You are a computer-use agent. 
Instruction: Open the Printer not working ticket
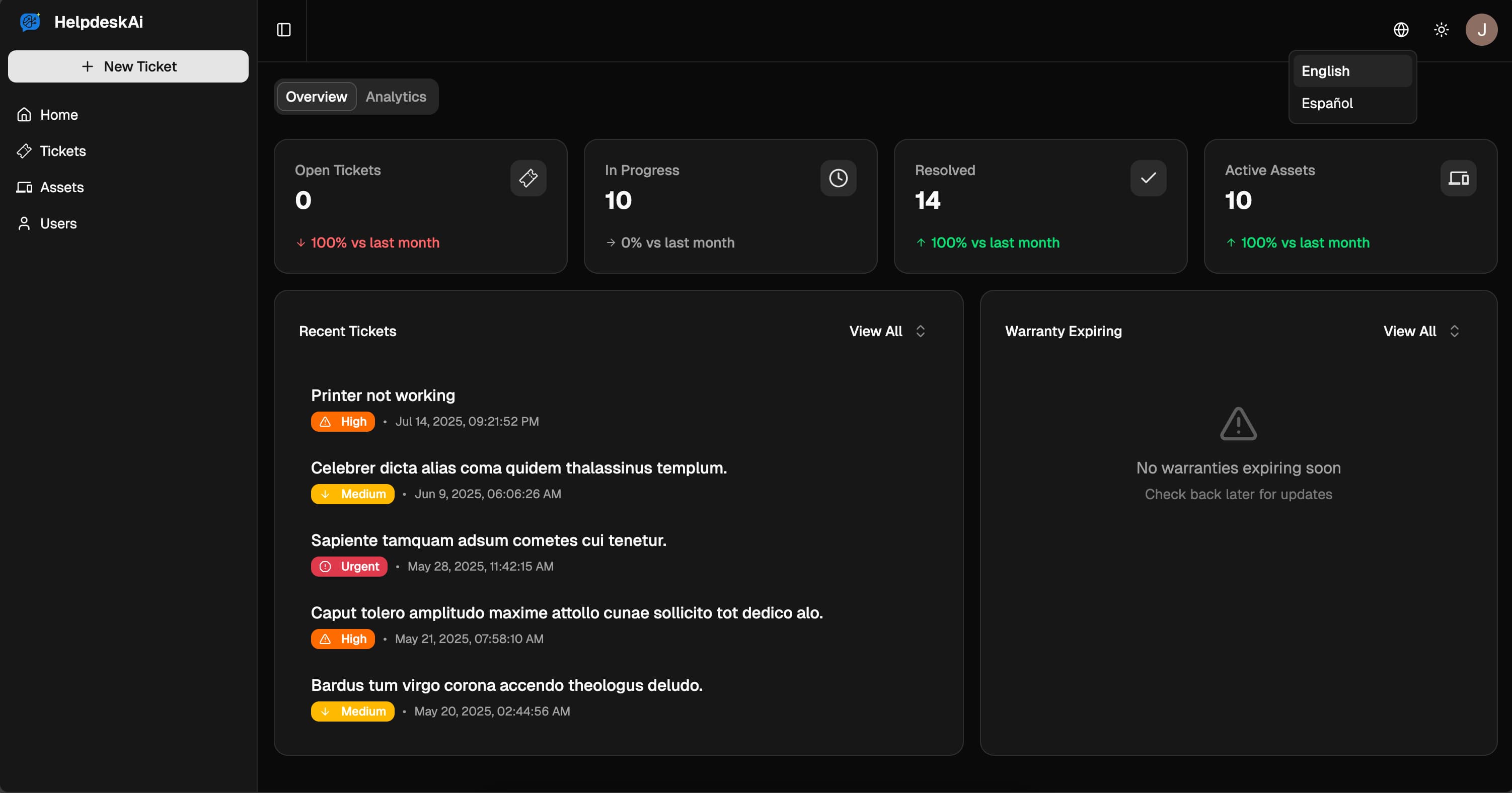(383, 395)
